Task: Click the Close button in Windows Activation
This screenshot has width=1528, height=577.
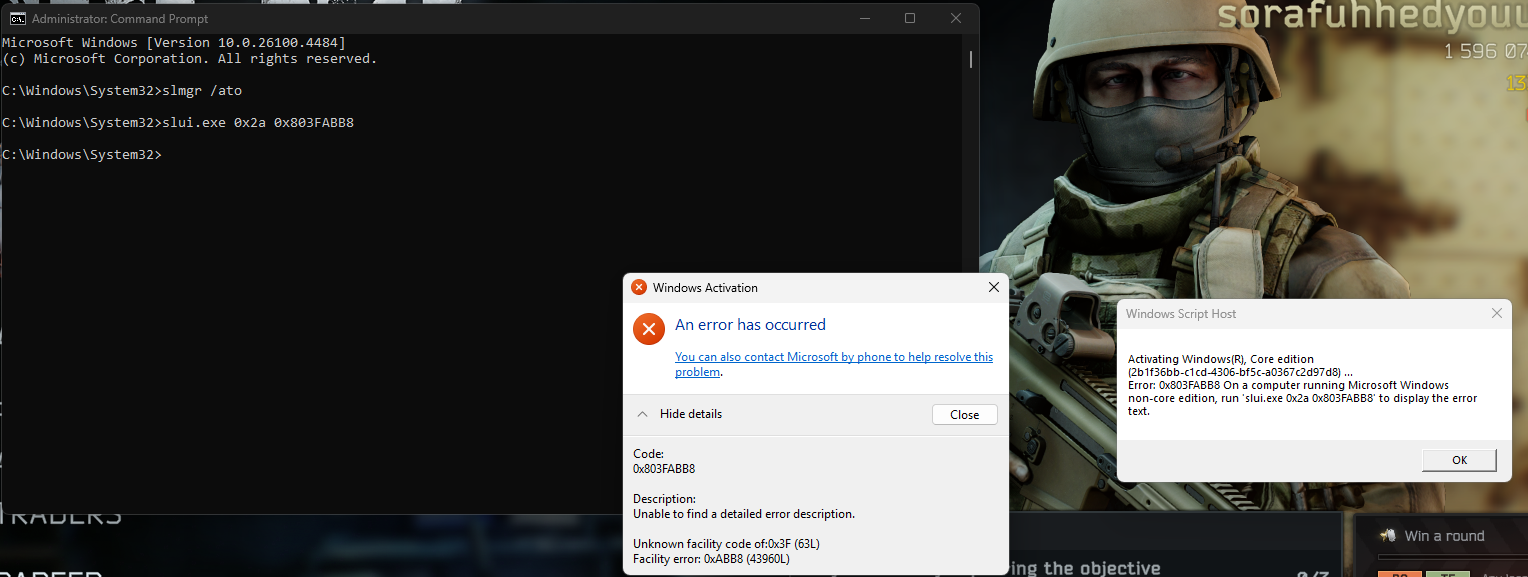Action: (964, 414)
